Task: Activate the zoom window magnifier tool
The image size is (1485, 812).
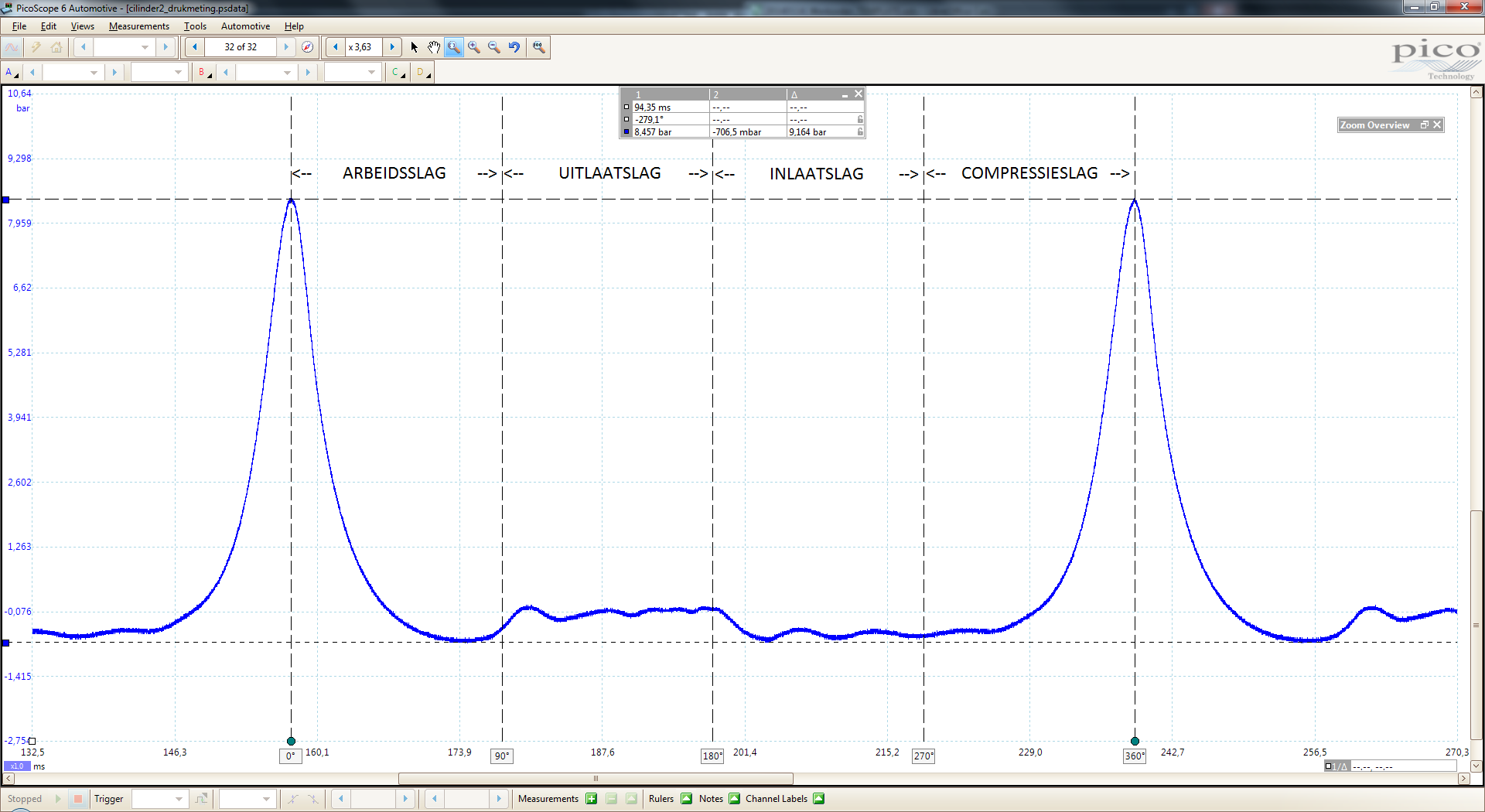Action: pos(454,47)
